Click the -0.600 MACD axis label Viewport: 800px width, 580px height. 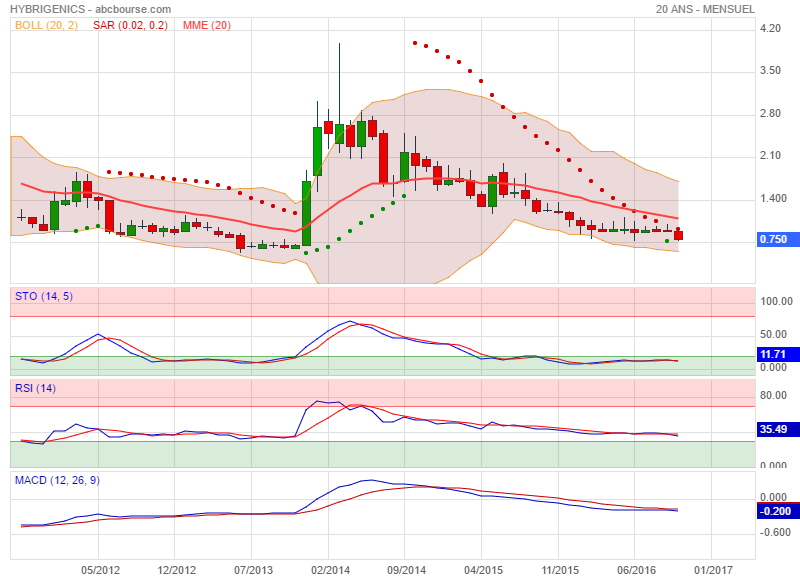(x=776, y=533)
